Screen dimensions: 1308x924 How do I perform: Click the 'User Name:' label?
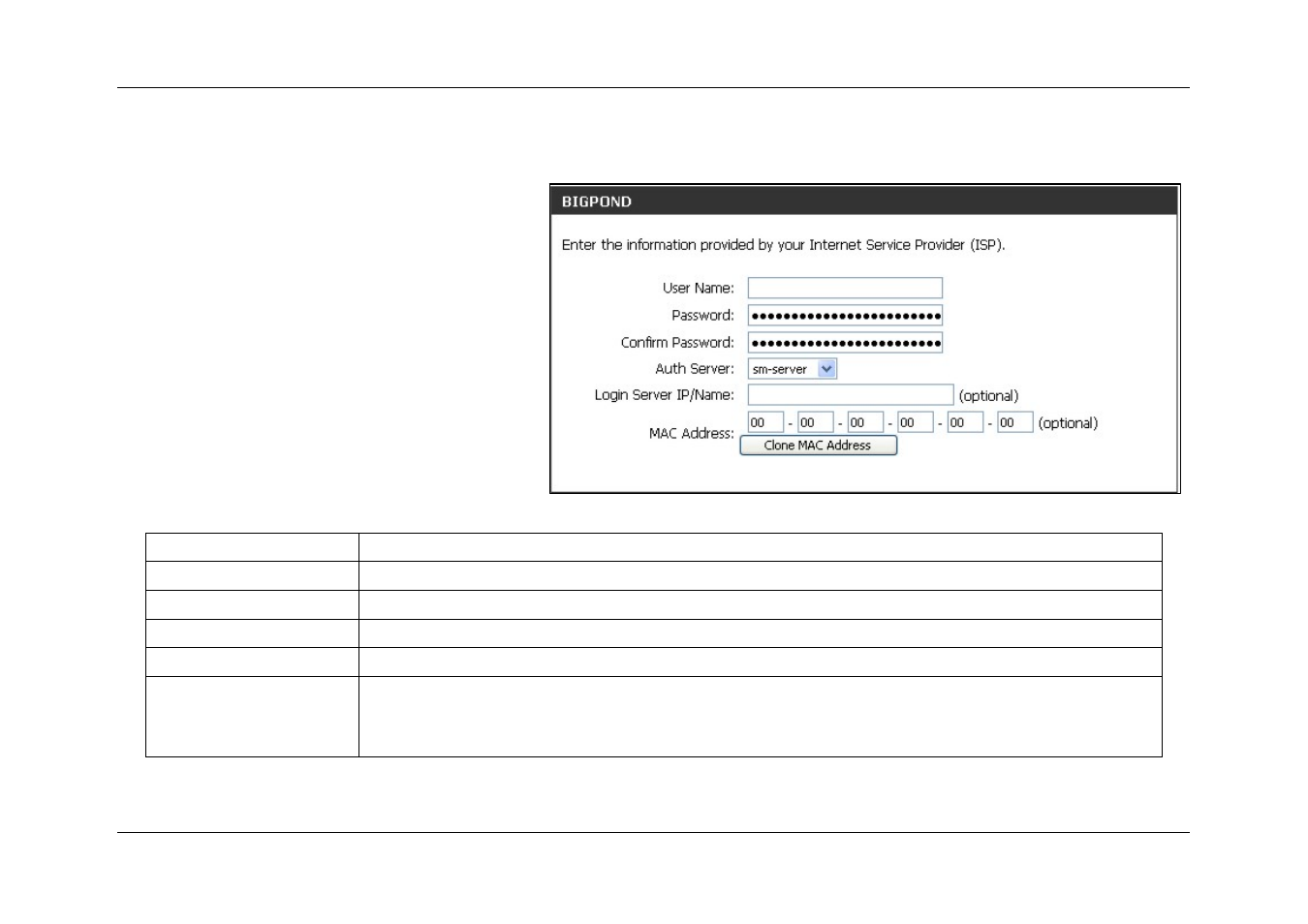pyautogui.click(x=698, y=288)
